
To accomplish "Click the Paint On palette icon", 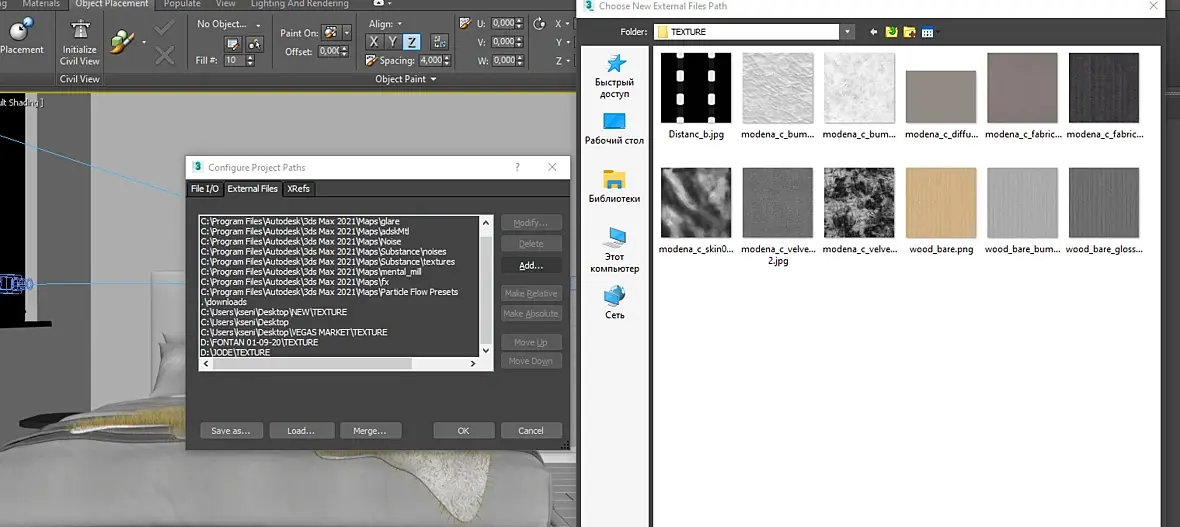I will click(330, 32).
